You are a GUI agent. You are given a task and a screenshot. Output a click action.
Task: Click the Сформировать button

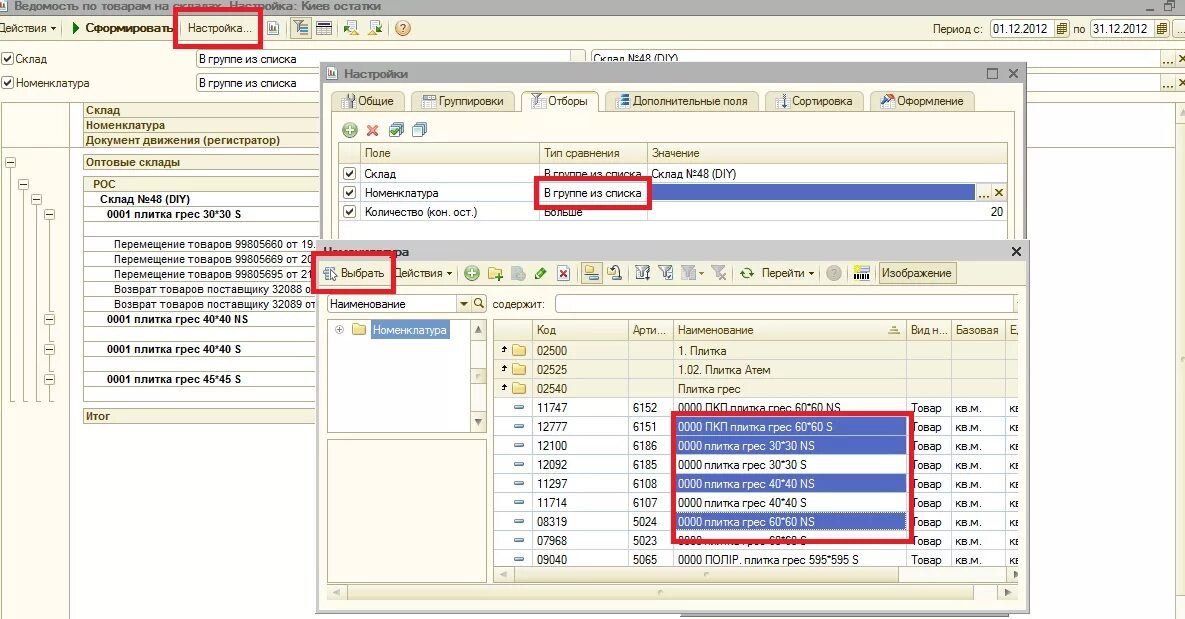[x=121, y=28]
